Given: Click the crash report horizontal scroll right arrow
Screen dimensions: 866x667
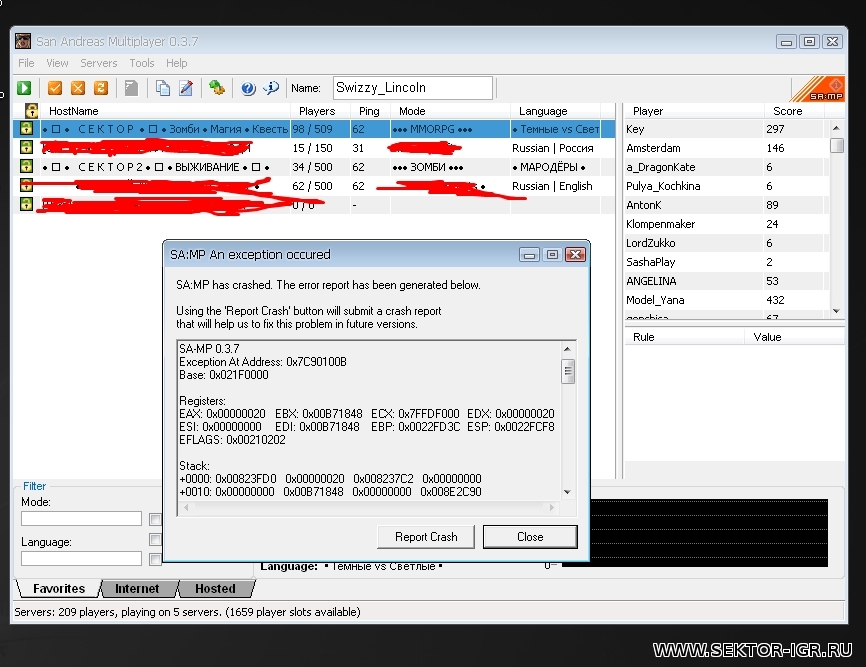Looking at the screenshot, I should point(551,507).
